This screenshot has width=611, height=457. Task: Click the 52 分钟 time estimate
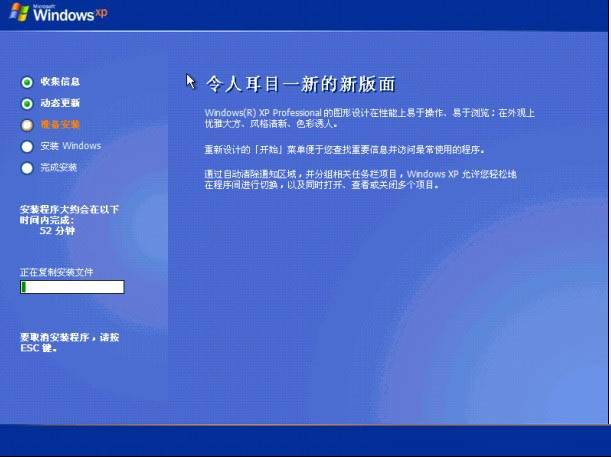pos(57,230)
